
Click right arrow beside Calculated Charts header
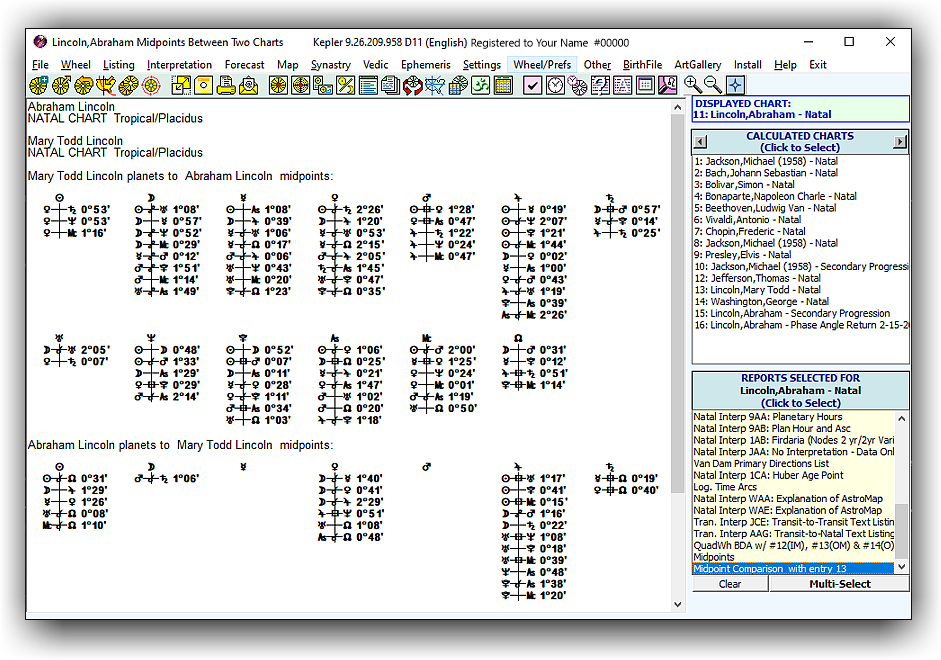point(900,142)
